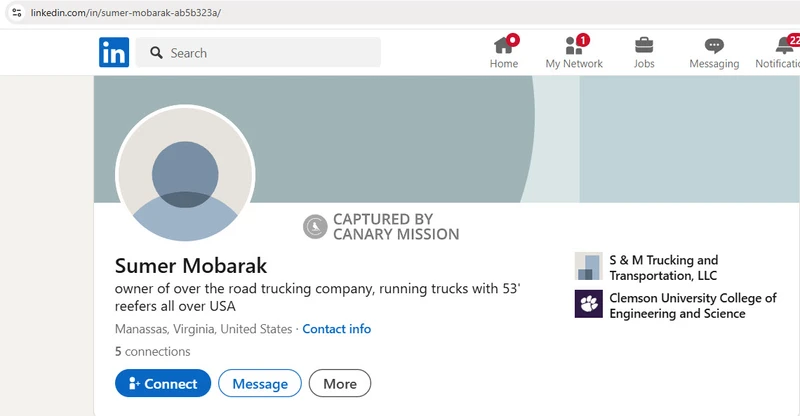This screenshot has width=800, height=416.
Task: Click the name Sumer Mobarak
Action: [x=191, y=266]
